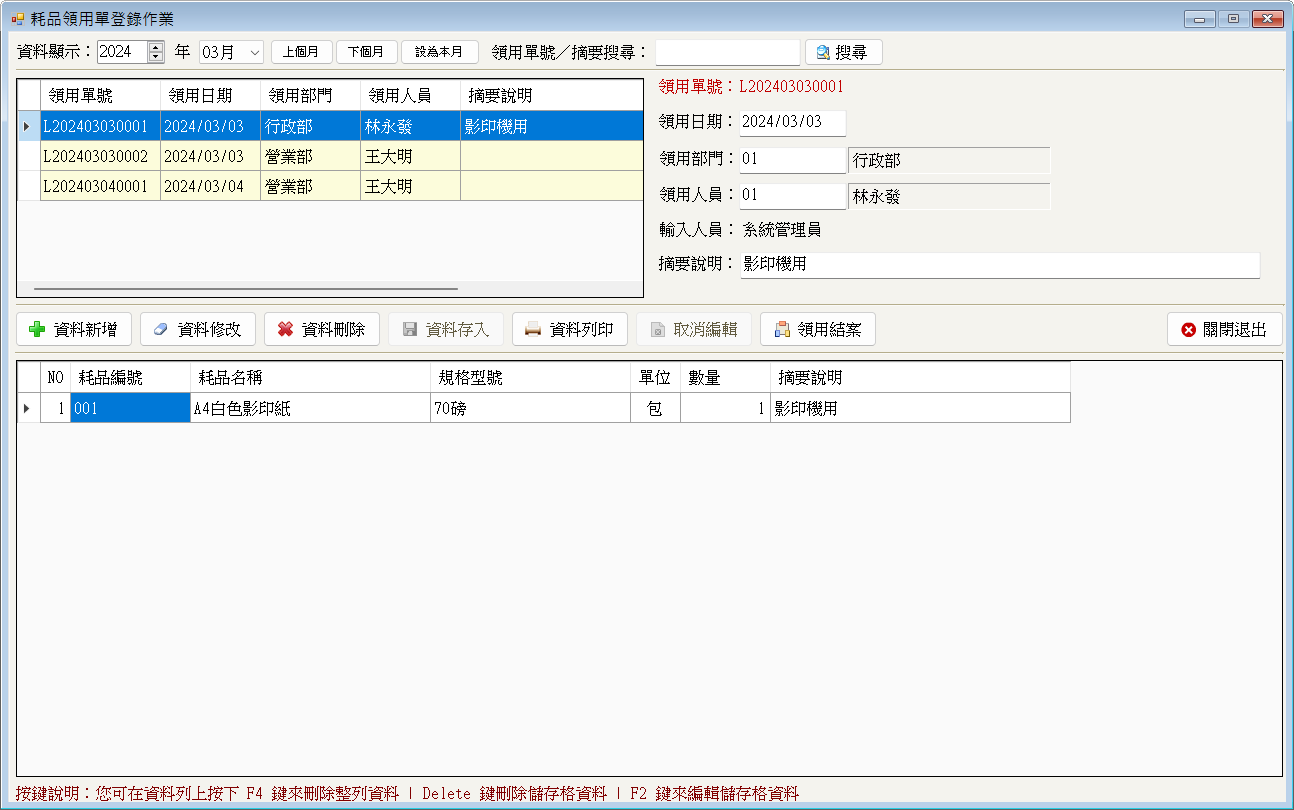Image resolution: width=1294 pixels, height=810 pixels.
Task: Decrease the year with the down arrow
Action: pos(155,57)
